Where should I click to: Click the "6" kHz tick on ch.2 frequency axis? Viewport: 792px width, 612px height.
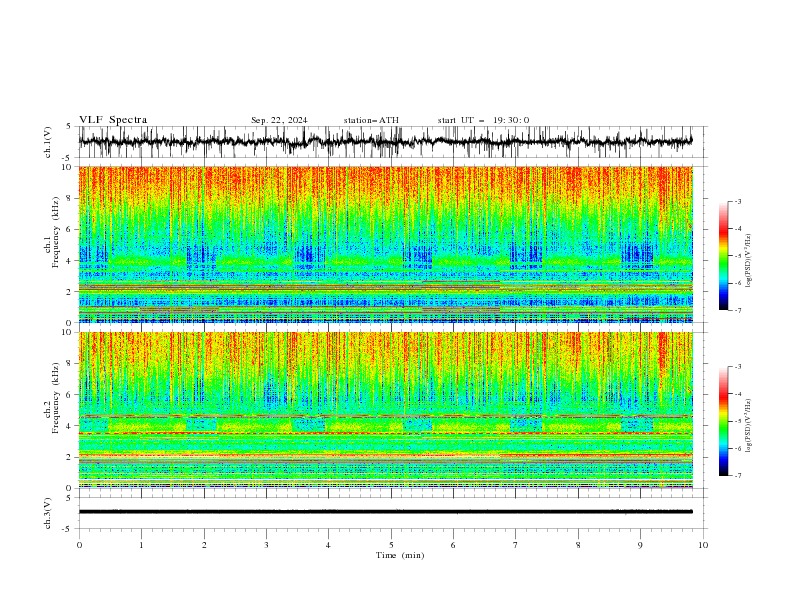(70, 395)
